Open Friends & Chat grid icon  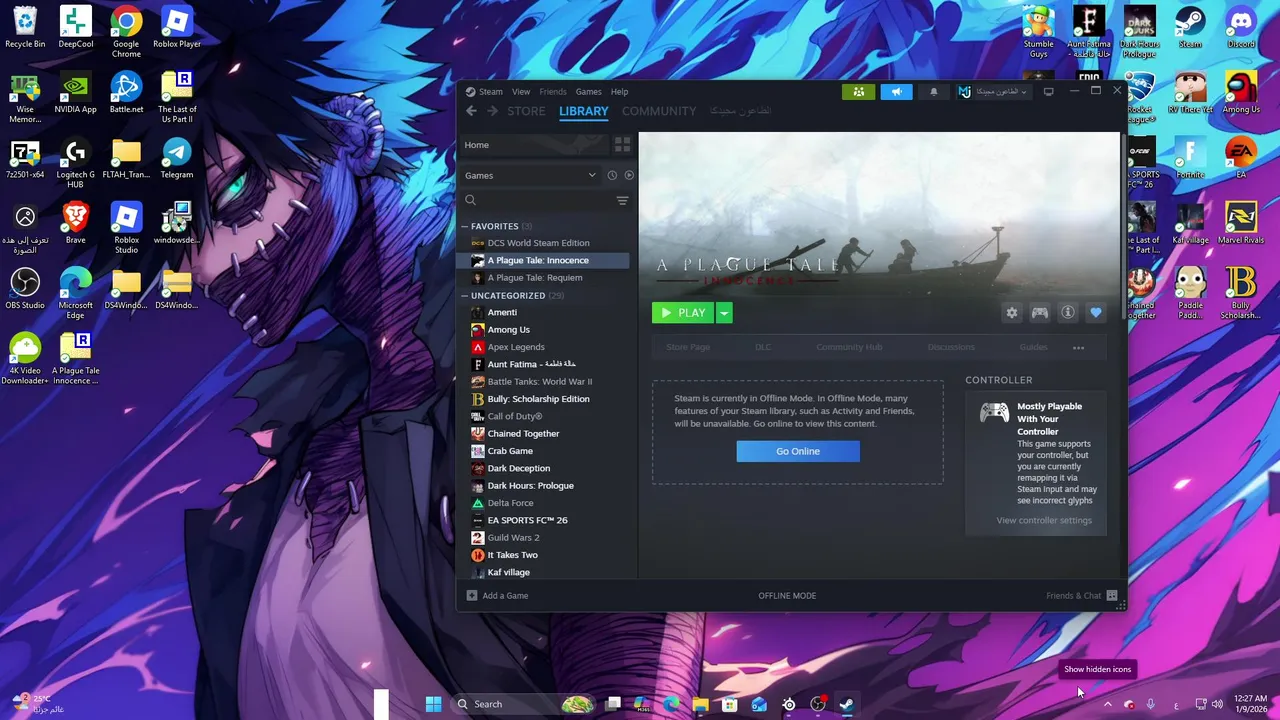[1112, 596]
